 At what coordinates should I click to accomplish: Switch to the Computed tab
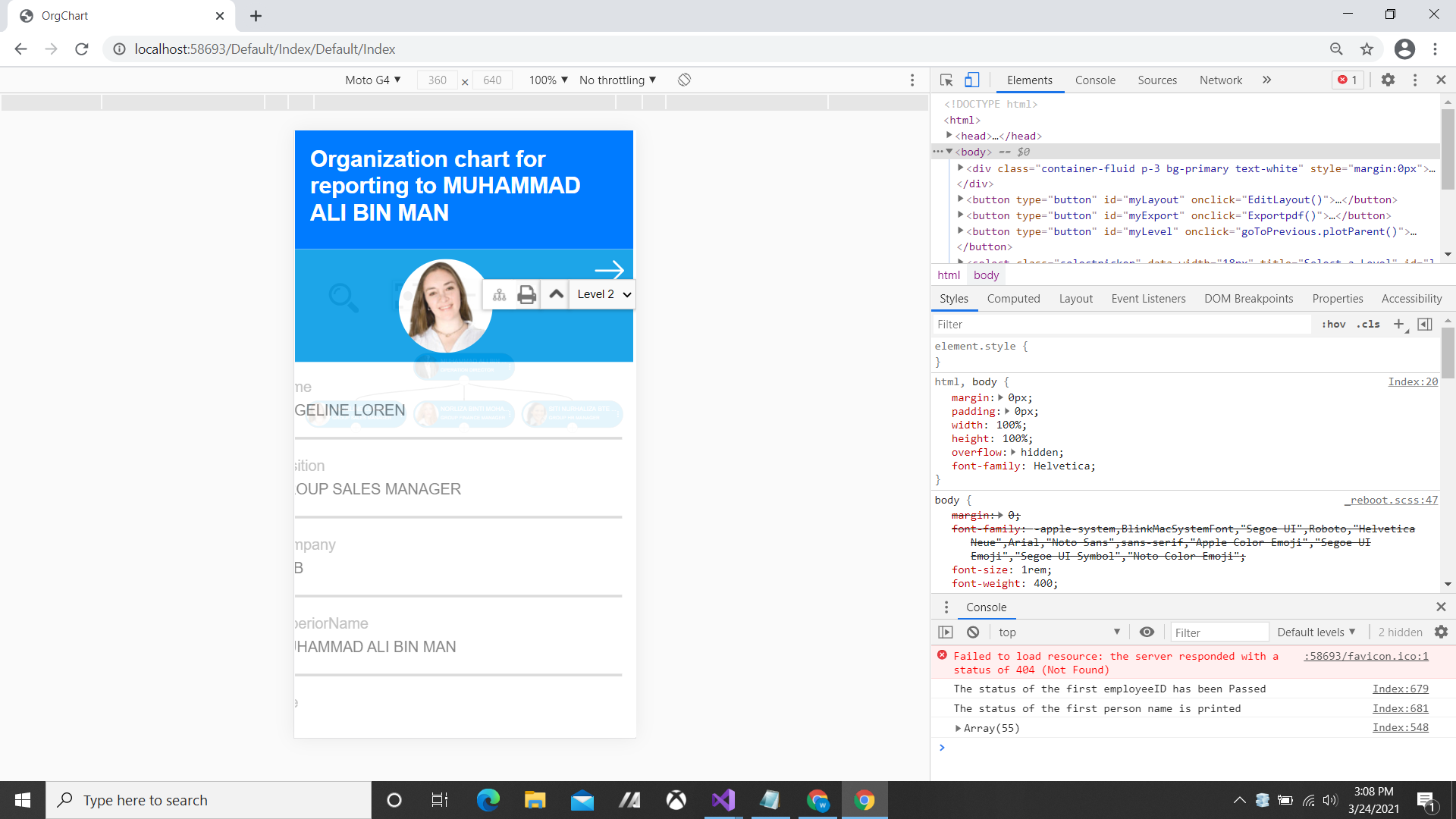pyautogui.click(x=1013, y=299)
